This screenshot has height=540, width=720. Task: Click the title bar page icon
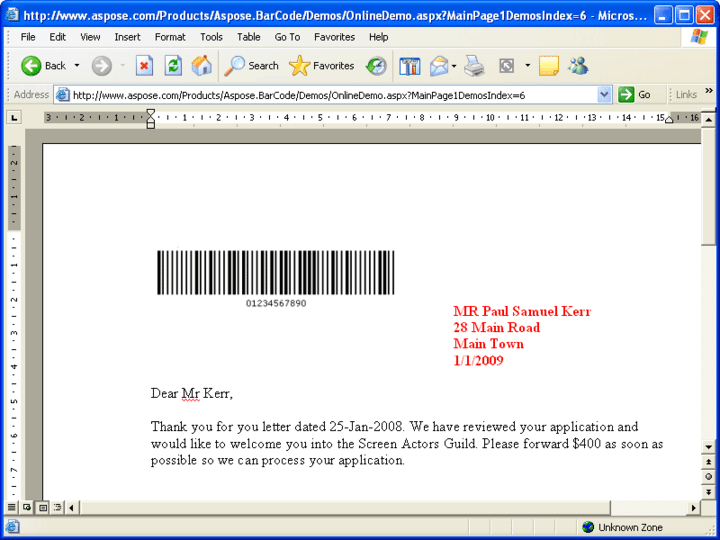12,15
